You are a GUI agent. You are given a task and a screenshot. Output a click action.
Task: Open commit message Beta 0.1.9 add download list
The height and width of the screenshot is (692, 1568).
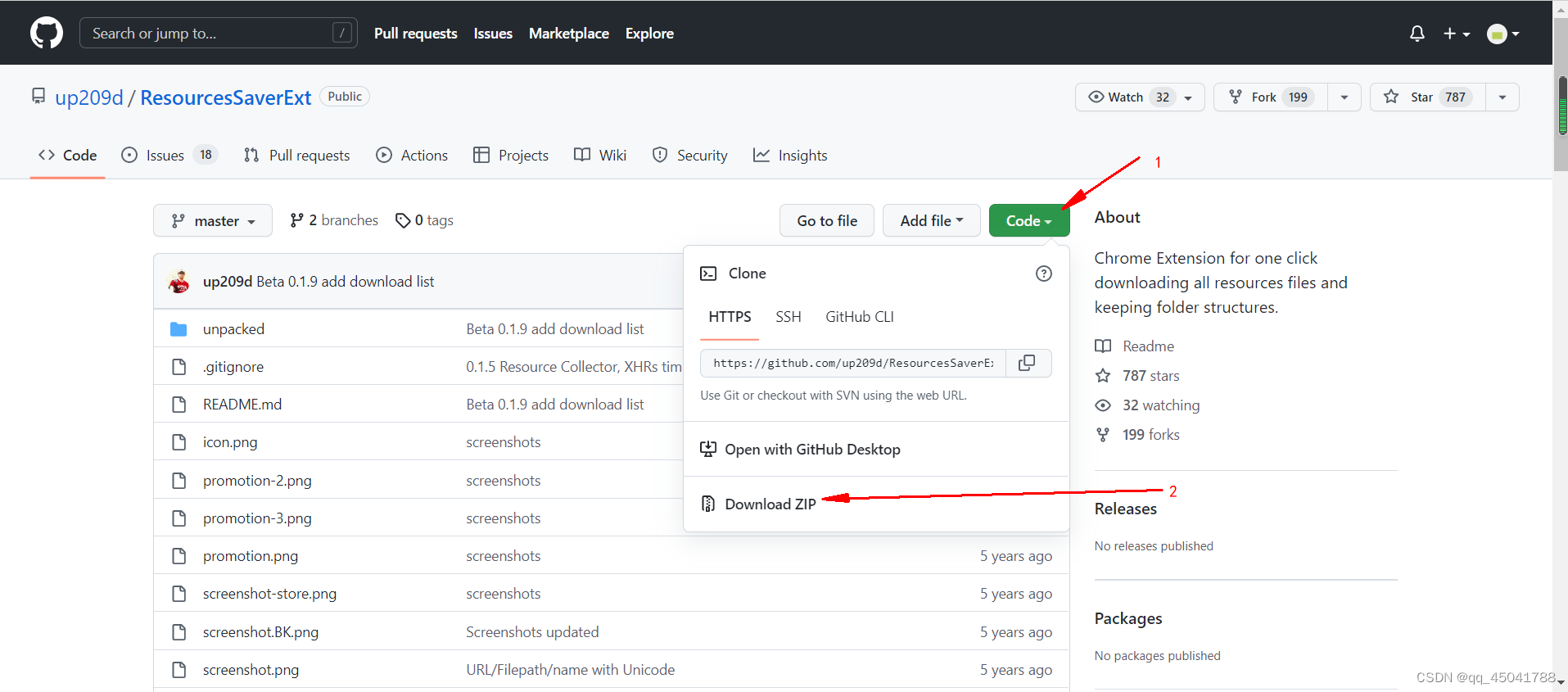point(346,282)
